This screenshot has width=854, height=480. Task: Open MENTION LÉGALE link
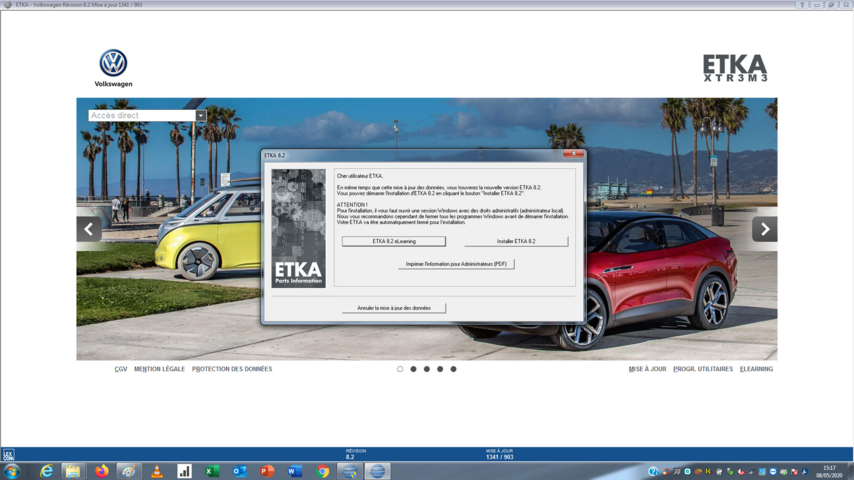(160, 369)
